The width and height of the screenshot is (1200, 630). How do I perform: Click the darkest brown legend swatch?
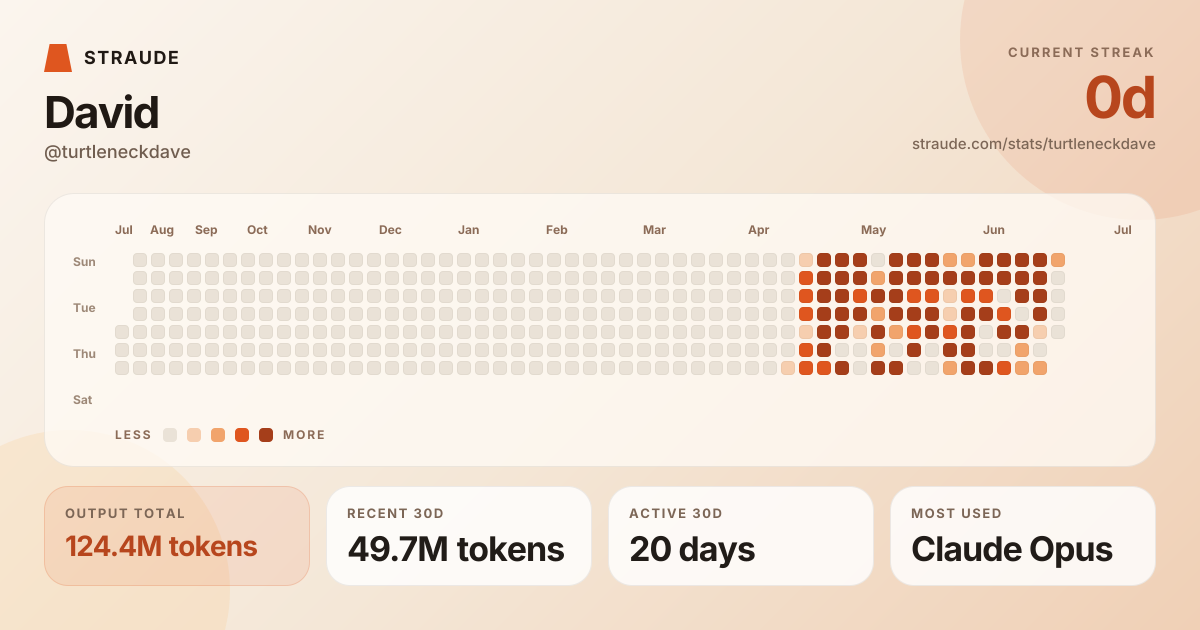point(266,435)
